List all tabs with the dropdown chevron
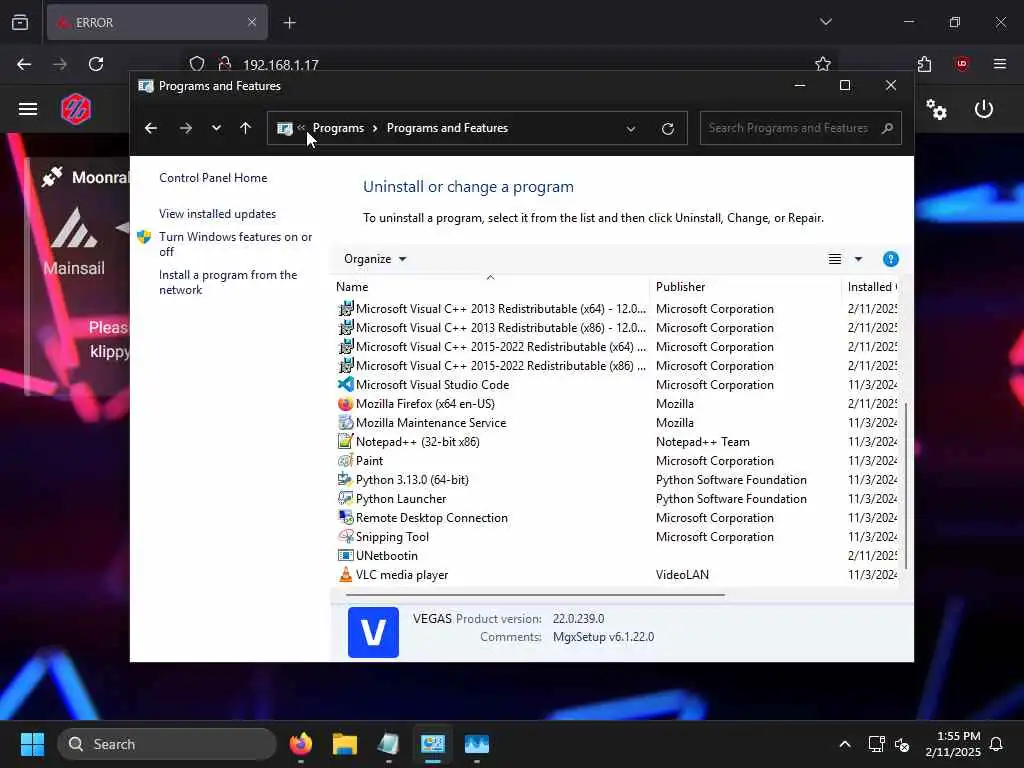Viewport: 1024px width, 768px height. click(x=825, y=22)
